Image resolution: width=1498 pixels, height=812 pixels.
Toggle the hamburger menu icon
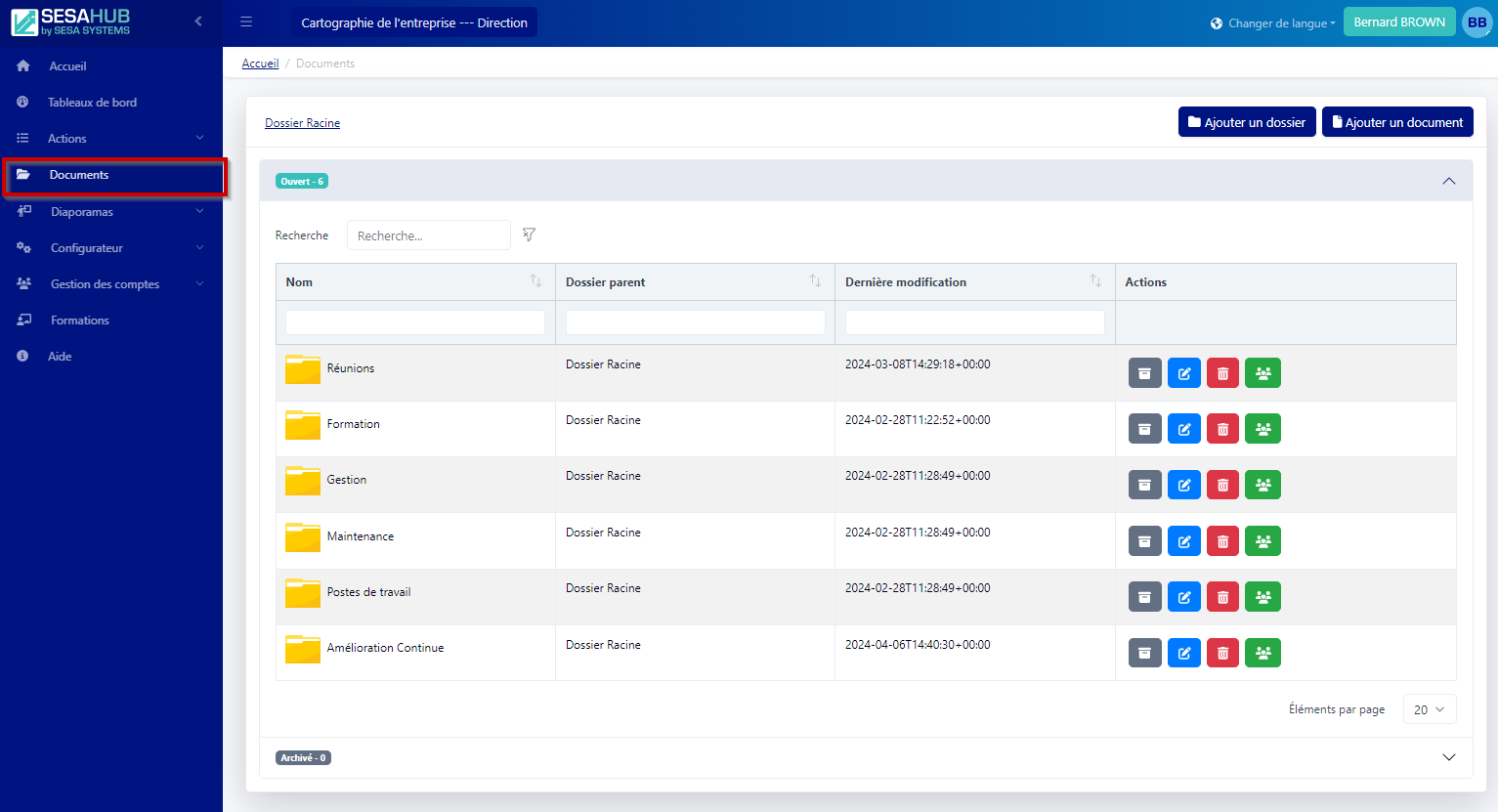point(246,21)
